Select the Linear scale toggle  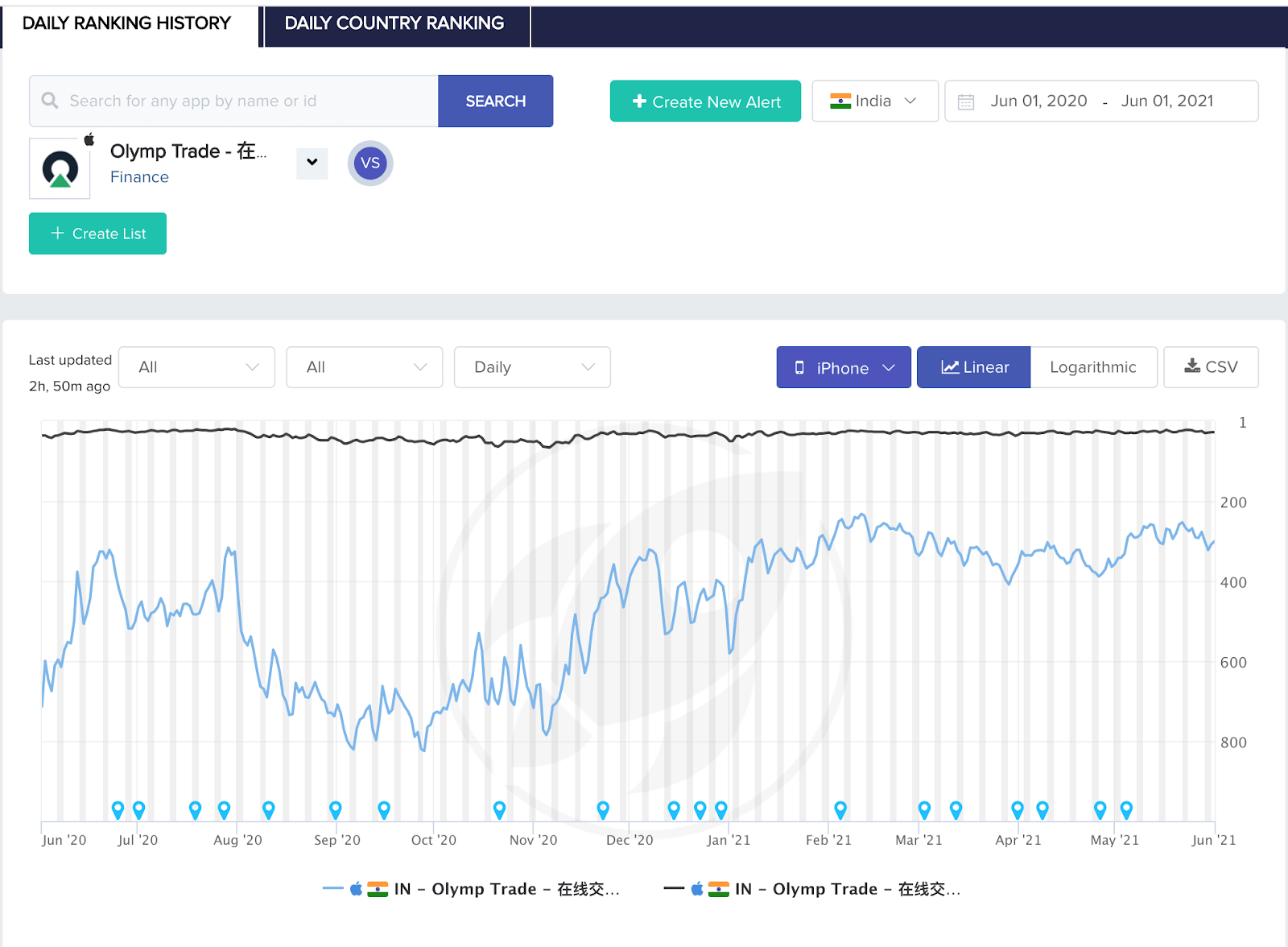974,367
